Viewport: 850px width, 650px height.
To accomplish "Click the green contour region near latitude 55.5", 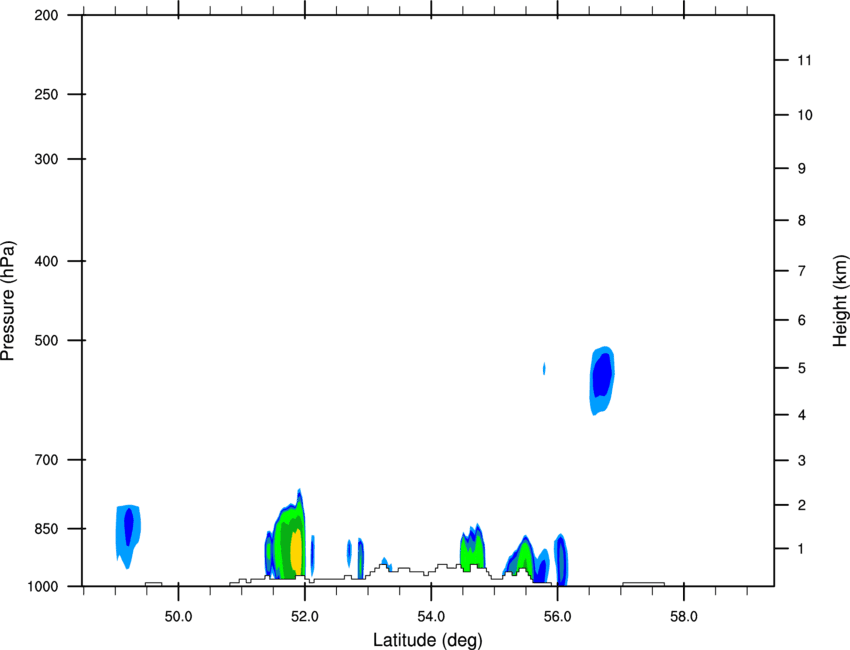I will tap(524, 556).
